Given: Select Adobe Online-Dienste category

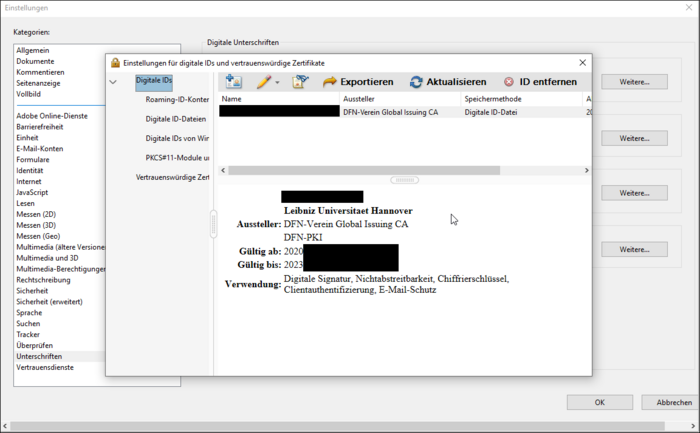Looking at the screenshot, I should pyautogui.click(x=52, y=116).
